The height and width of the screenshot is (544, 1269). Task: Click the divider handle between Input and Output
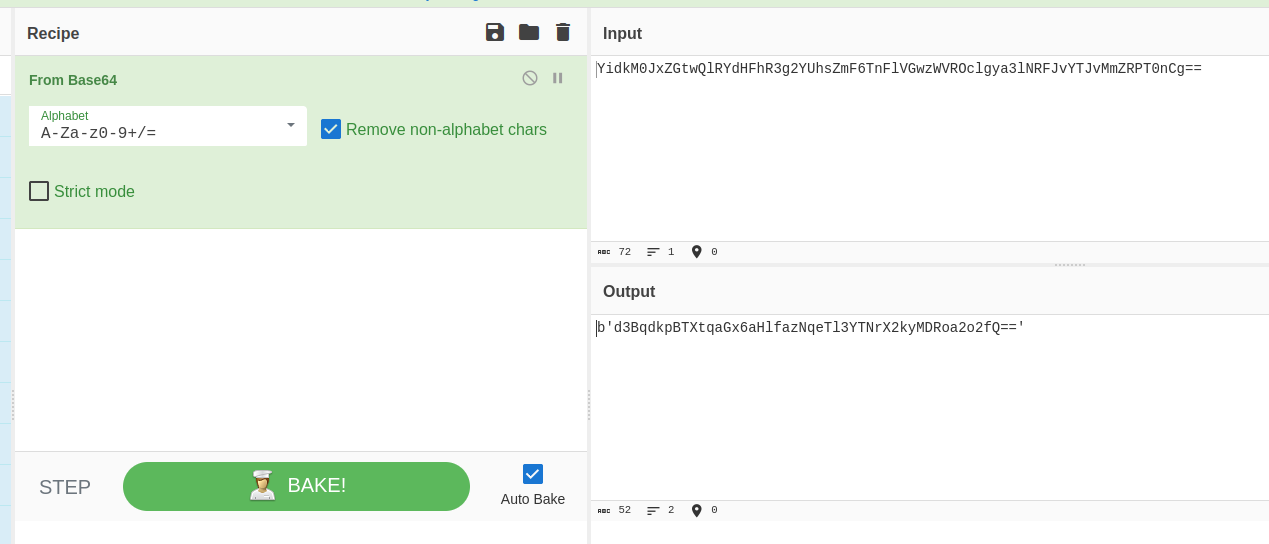pos(1070,265)
